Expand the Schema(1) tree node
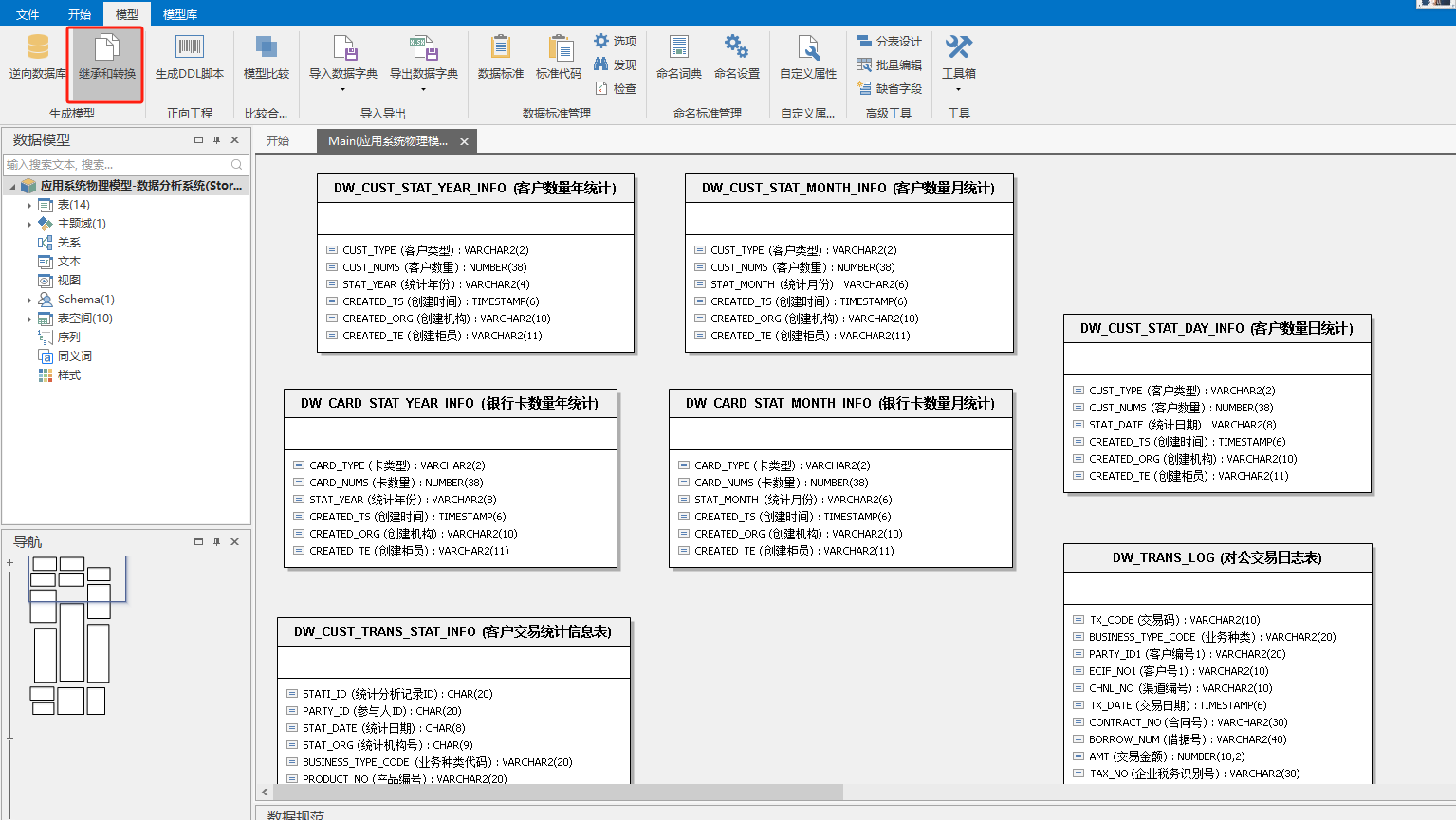This screenshot has width=1456, height=820. [x=29, y=300]
